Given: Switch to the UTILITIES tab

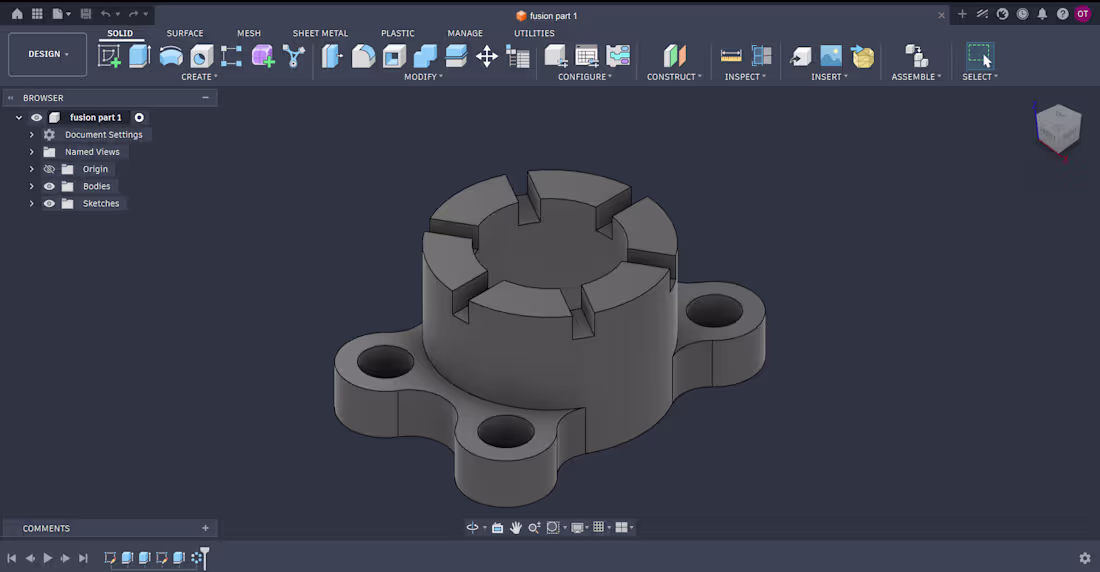Looking at the screenshot, I should tap(534, 33).
